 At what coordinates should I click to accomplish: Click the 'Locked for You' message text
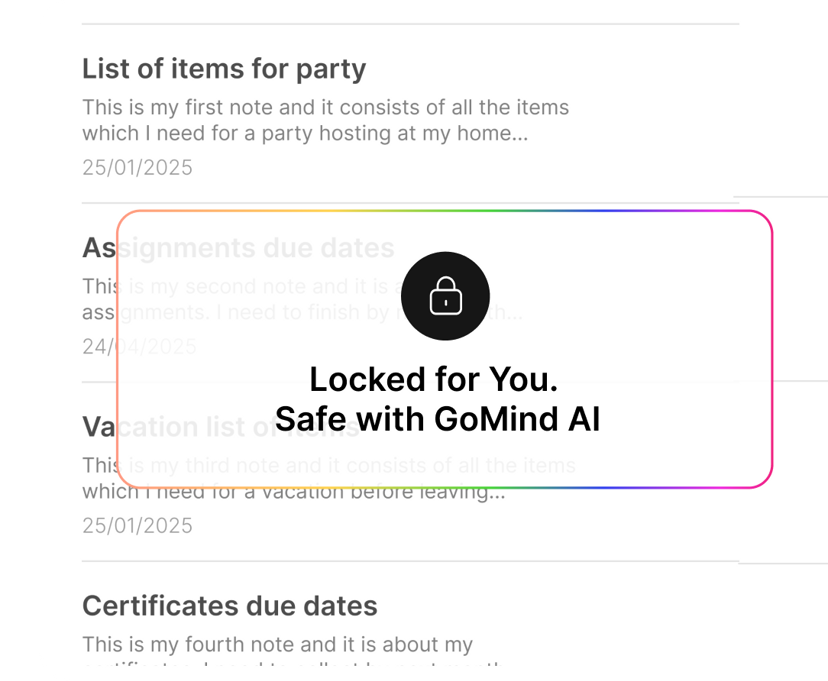435,379
